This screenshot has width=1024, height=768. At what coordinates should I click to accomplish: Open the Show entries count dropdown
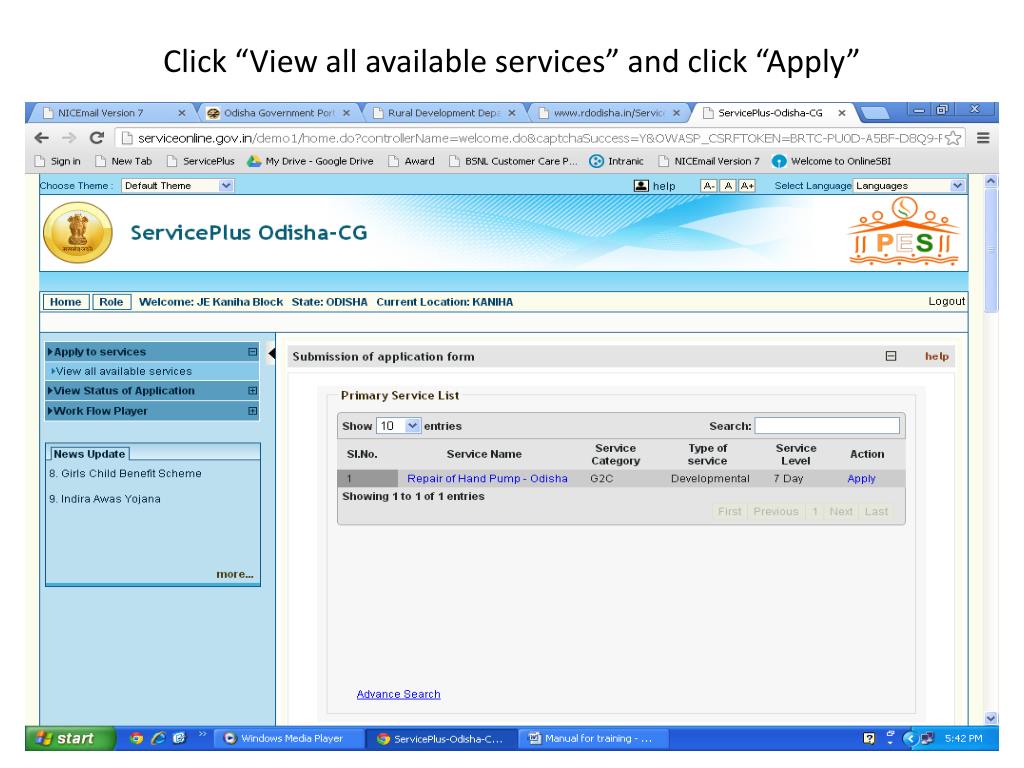[x=398, y=426]
